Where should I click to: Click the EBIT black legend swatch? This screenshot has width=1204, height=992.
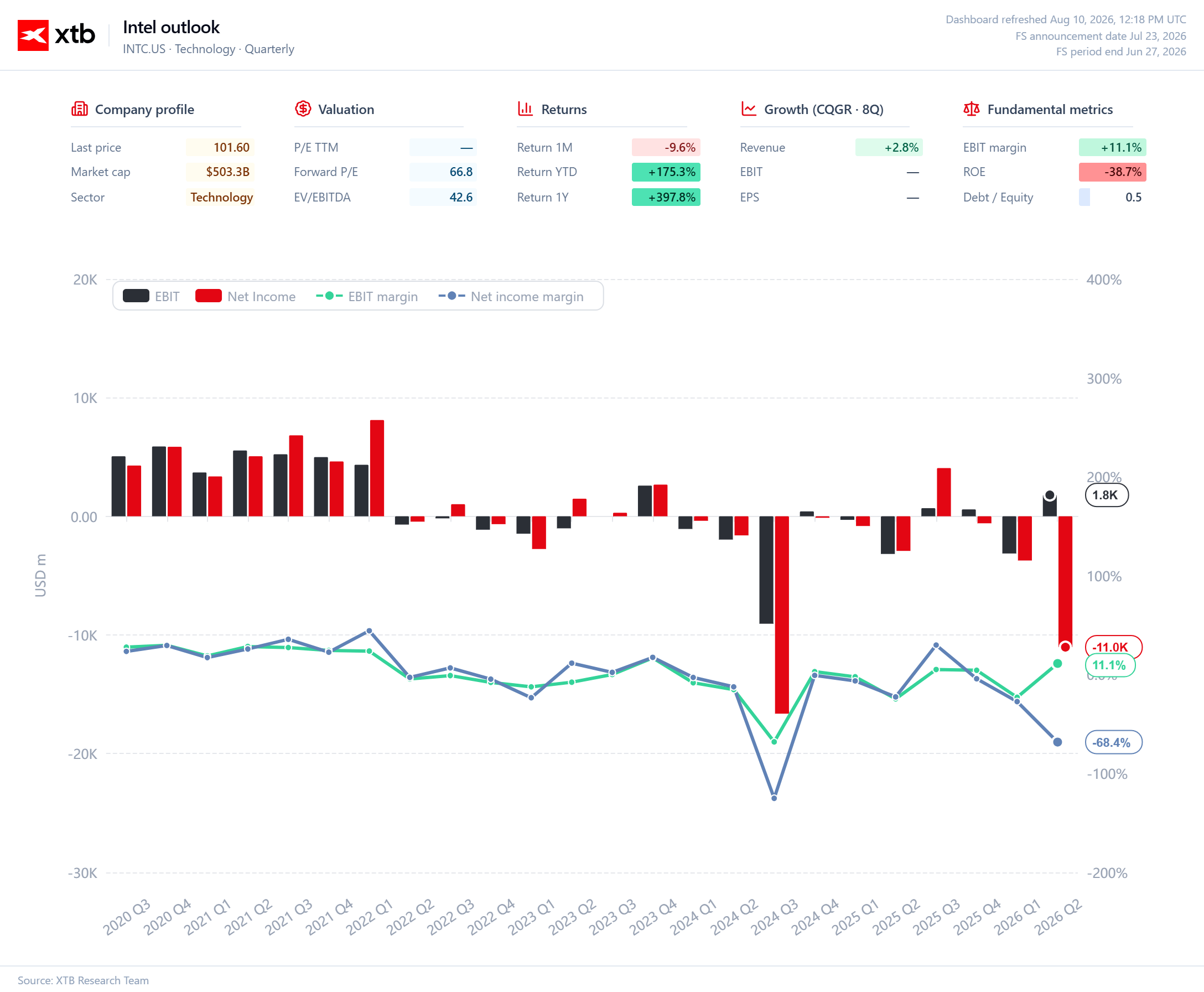tap(136, 296)
